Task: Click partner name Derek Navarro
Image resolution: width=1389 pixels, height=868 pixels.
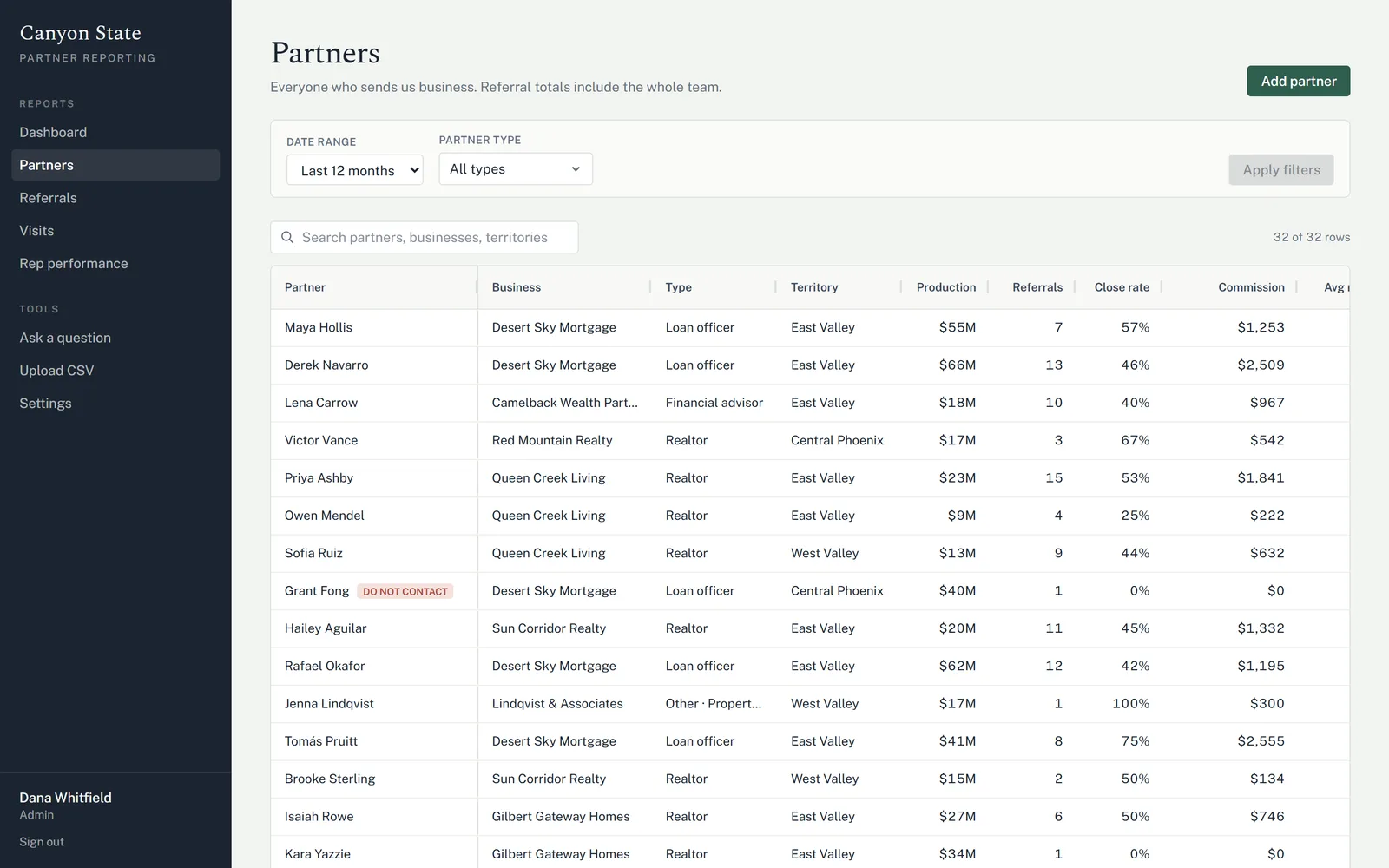Action: click(x=326, y=365)
